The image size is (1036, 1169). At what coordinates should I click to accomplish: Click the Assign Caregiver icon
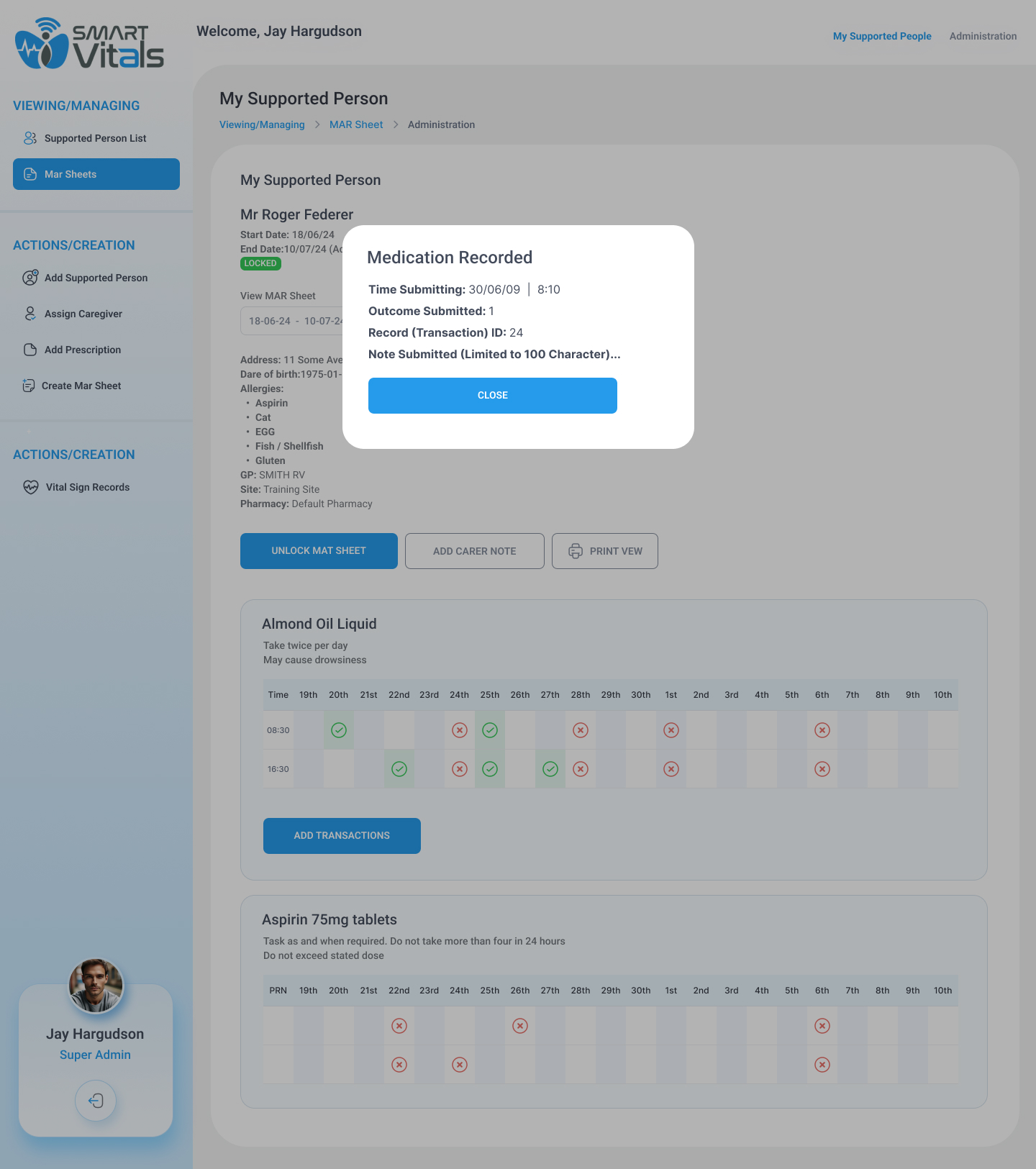pos(30,314)
